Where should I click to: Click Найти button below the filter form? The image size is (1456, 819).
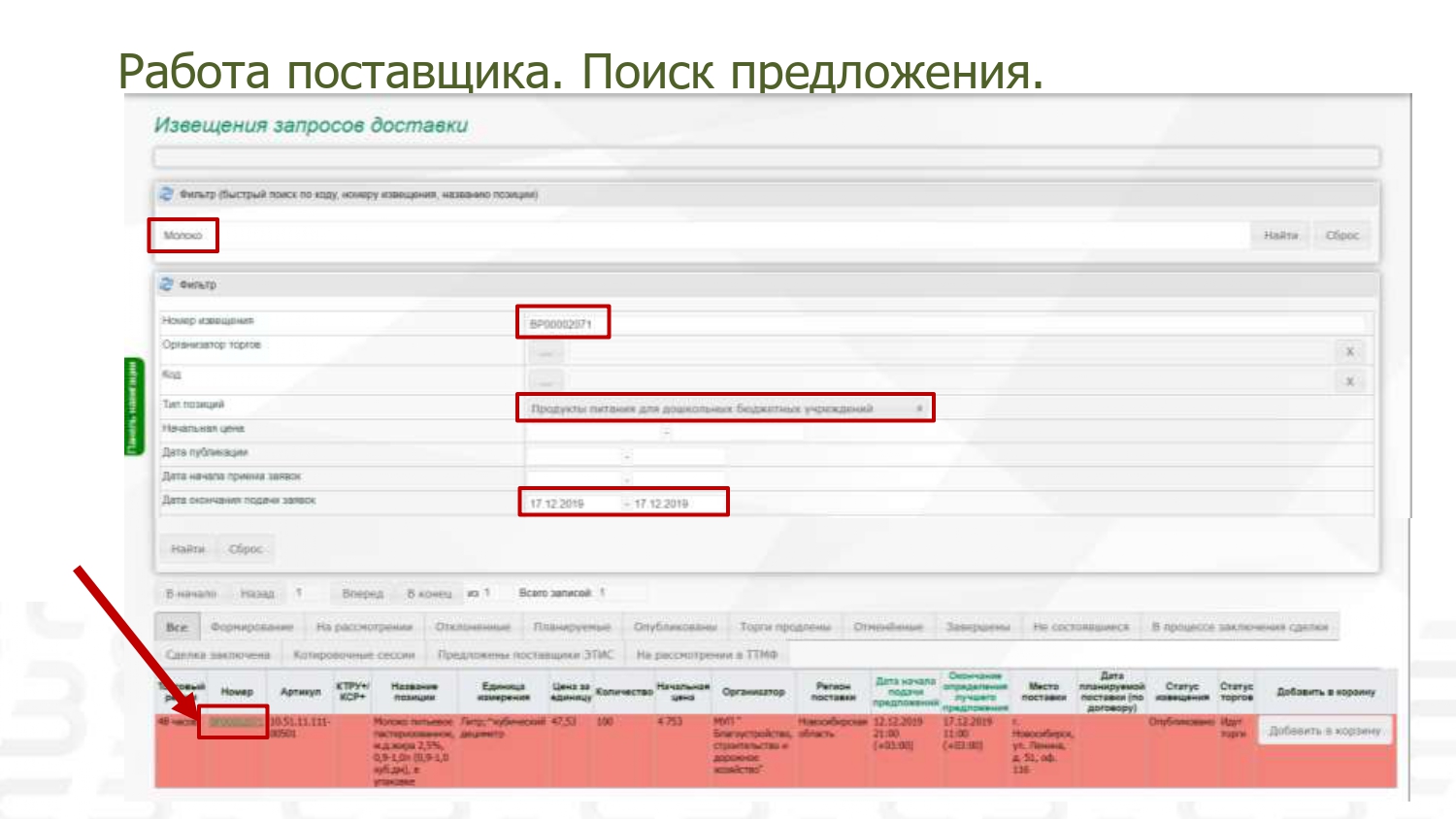pos(187,549)
